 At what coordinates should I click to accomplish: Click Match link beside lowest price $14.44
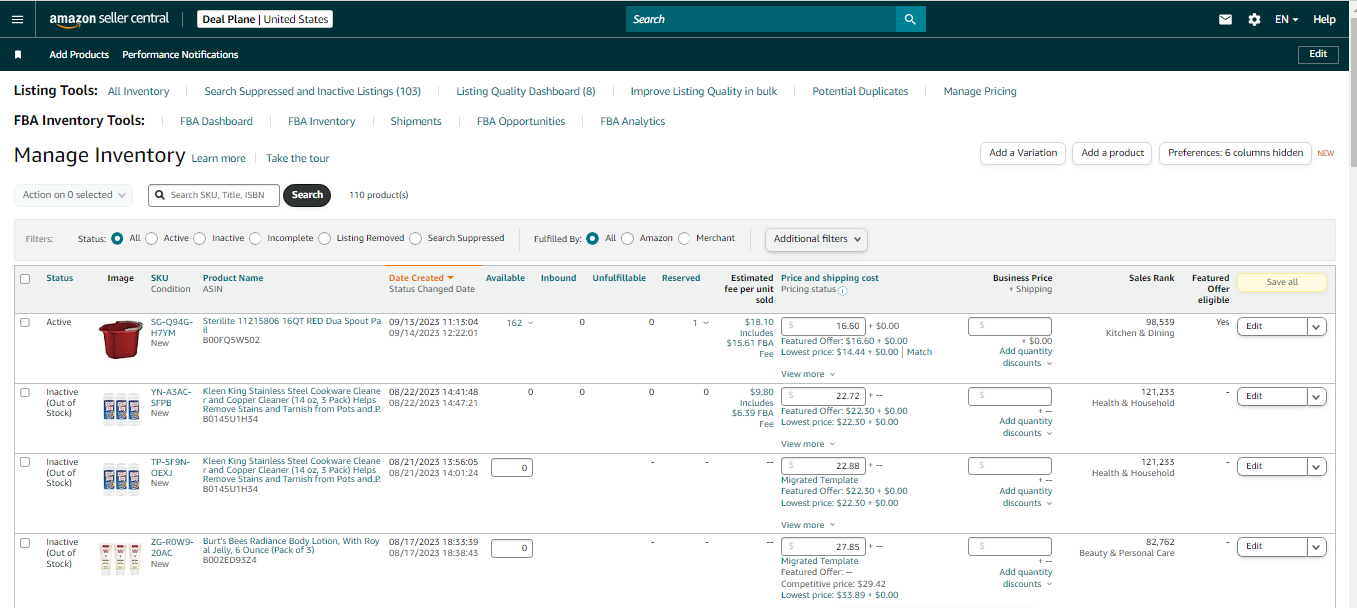(919, 352)
